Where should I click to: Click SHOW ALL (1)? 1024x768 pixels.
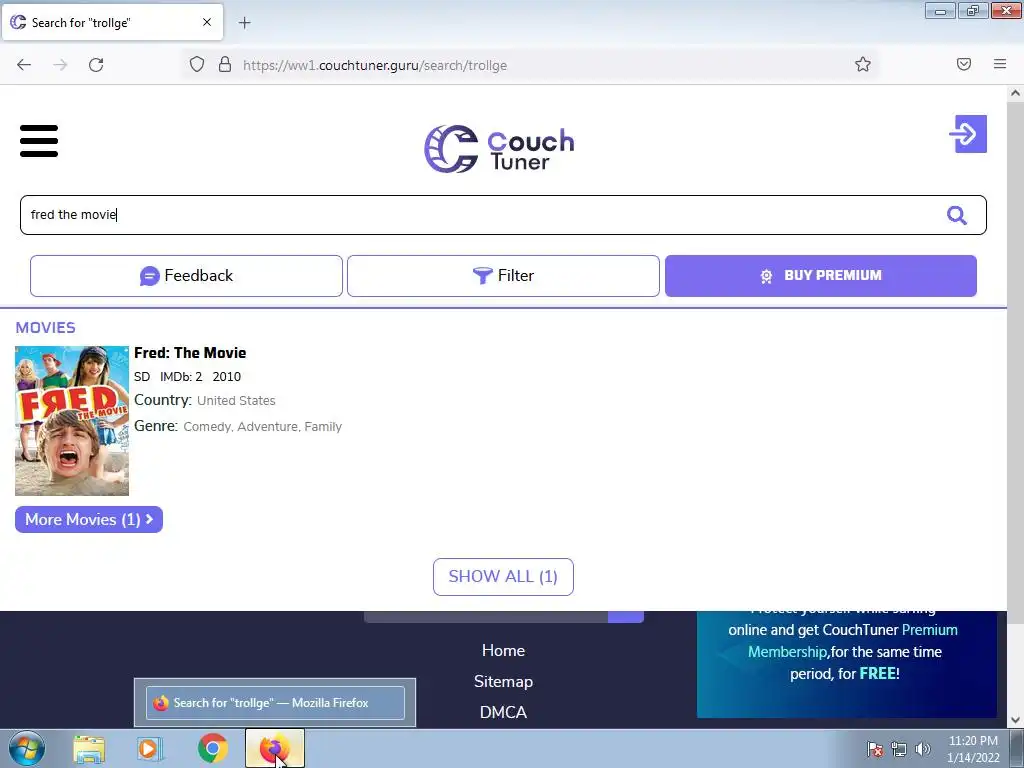[x=503, y=577]
